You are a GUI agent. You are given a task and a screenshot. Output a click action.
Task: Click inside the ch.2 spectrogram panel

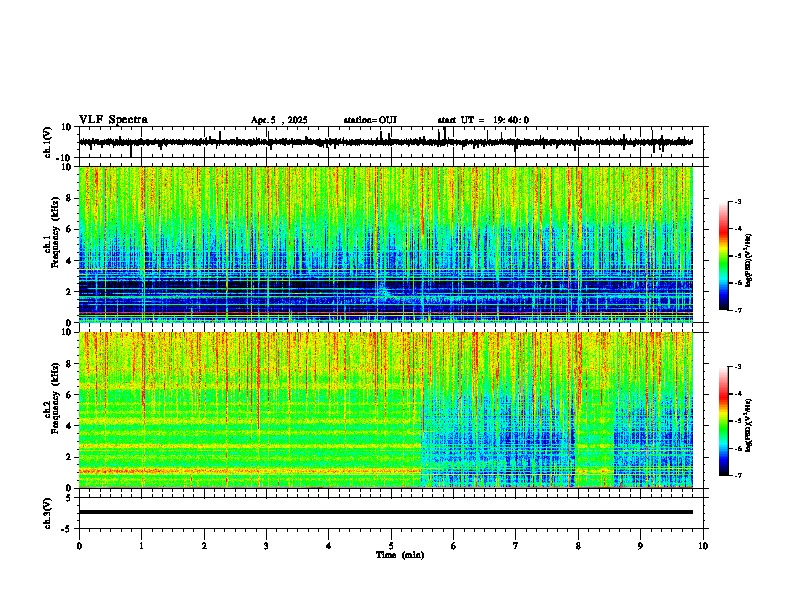coord(386,410)
